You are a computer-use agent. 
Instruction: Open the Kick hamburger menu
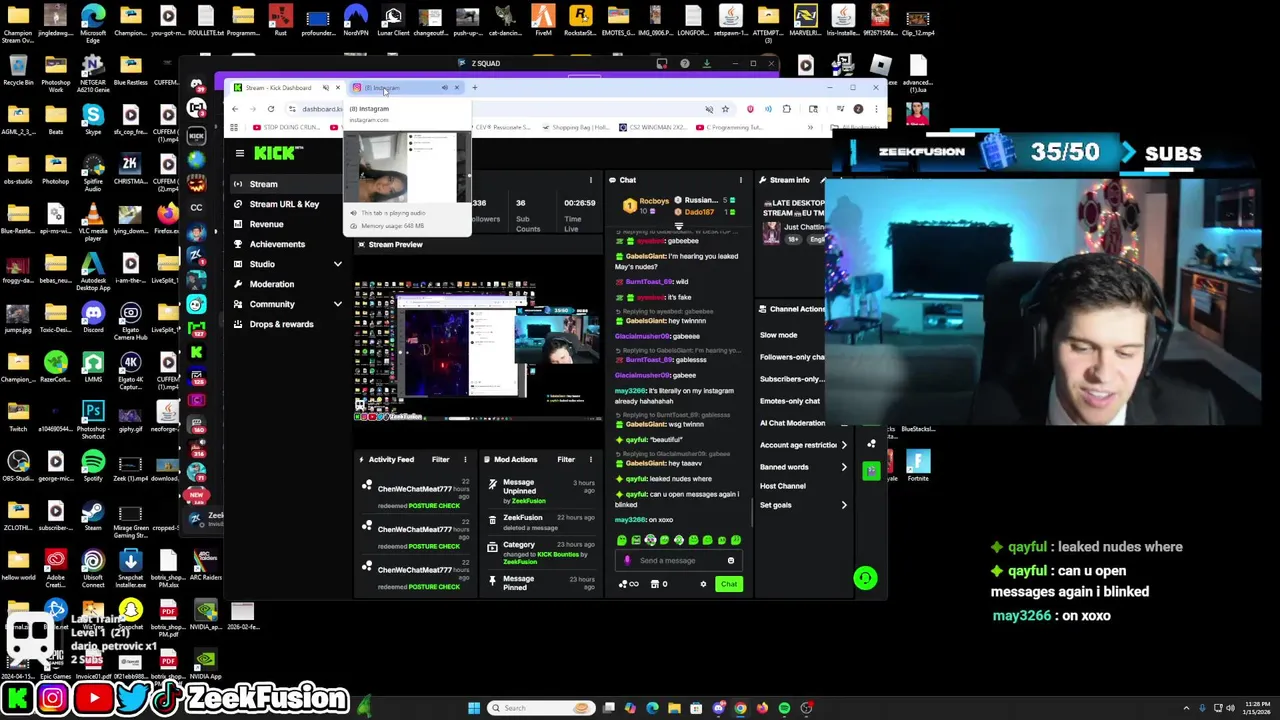[x=240, y=153]
